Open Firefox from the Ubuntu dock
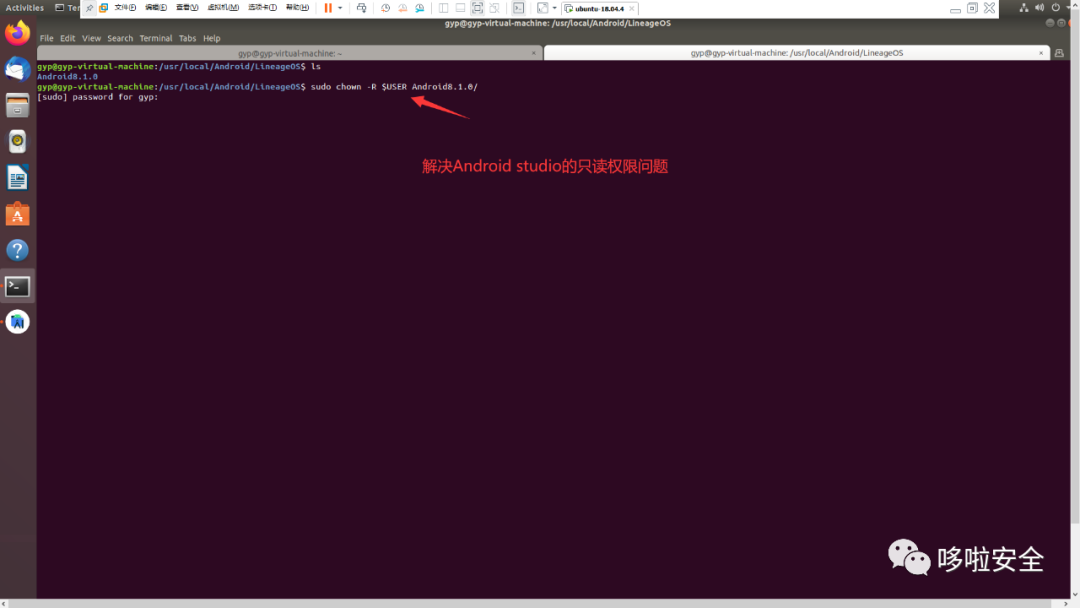The image size is (1080, 608). [17, 33]
